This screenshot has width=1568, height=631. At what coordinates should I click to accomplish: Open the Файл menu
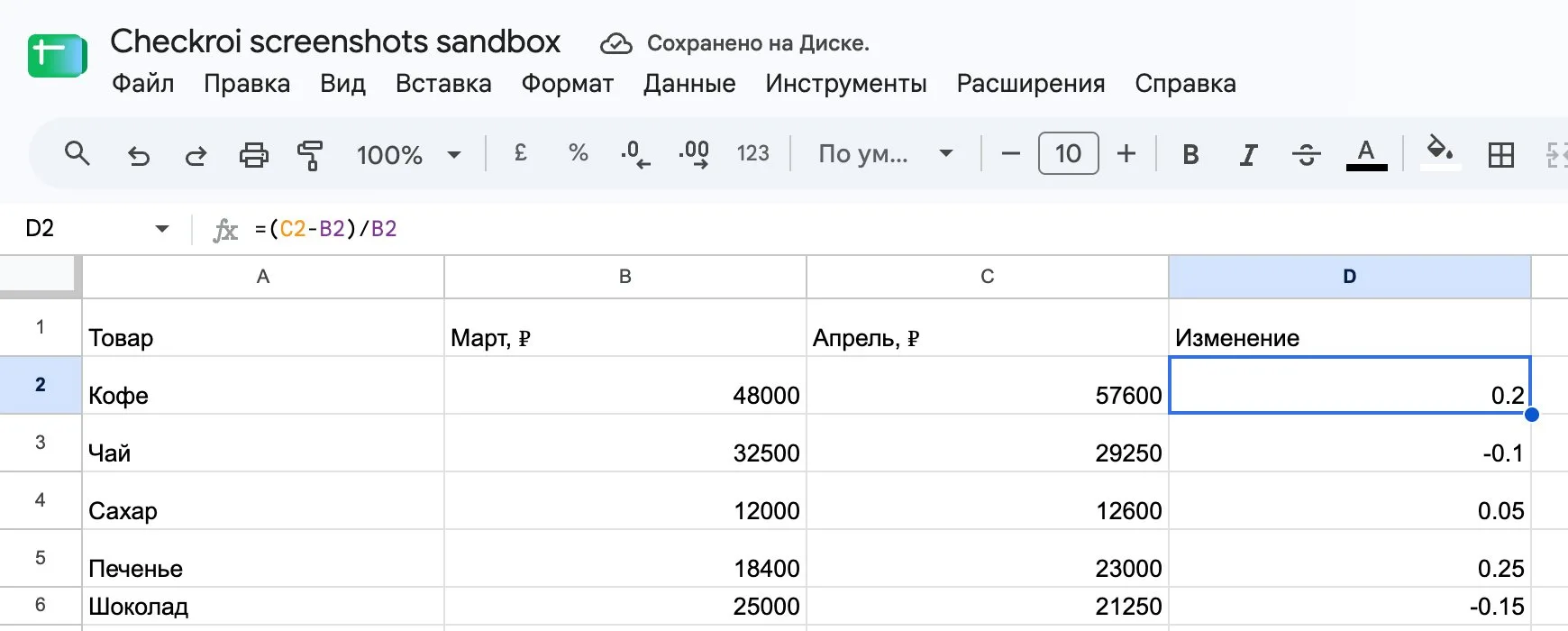click(x=142, y=84)
